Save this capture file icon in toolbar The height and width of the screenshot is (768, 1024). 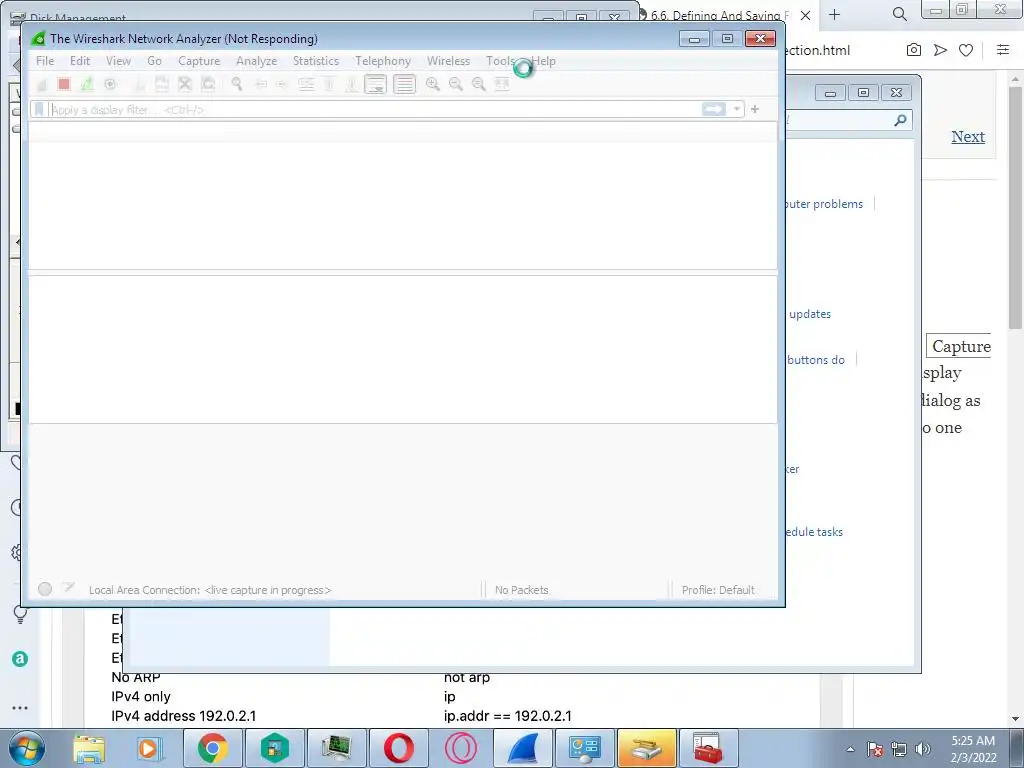[x=162, y=84]
